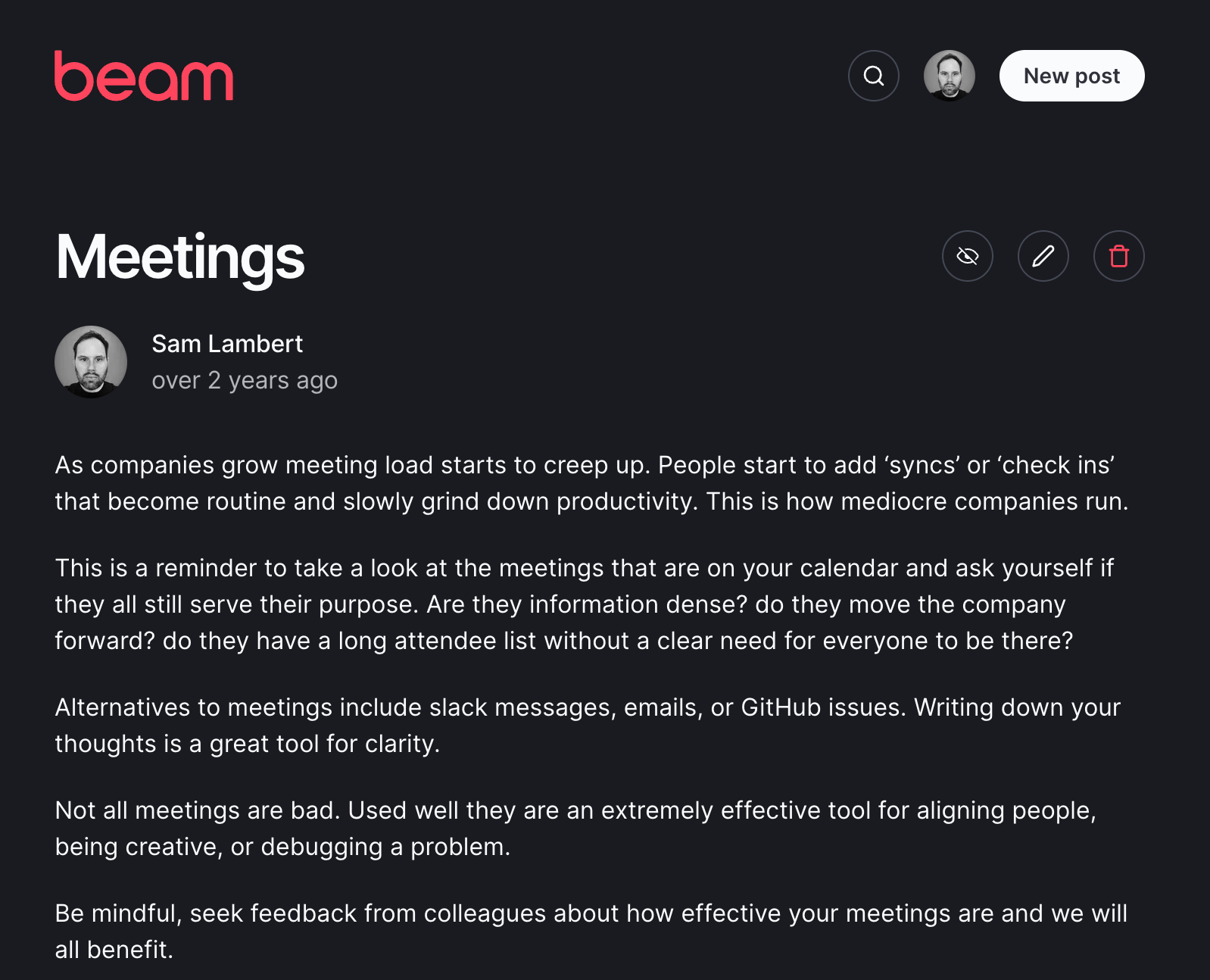Click the paragraph starting "Not all meetings"
This screenshot has width=1210, height=980.
tap(575, 829)
